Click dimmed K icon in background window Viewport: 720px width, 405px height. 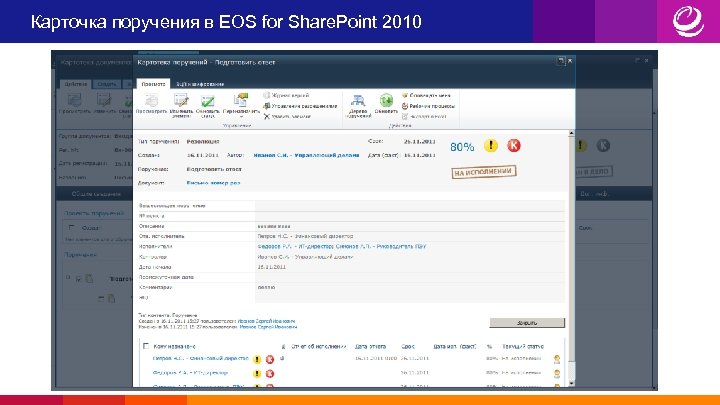tap(603, 146)
